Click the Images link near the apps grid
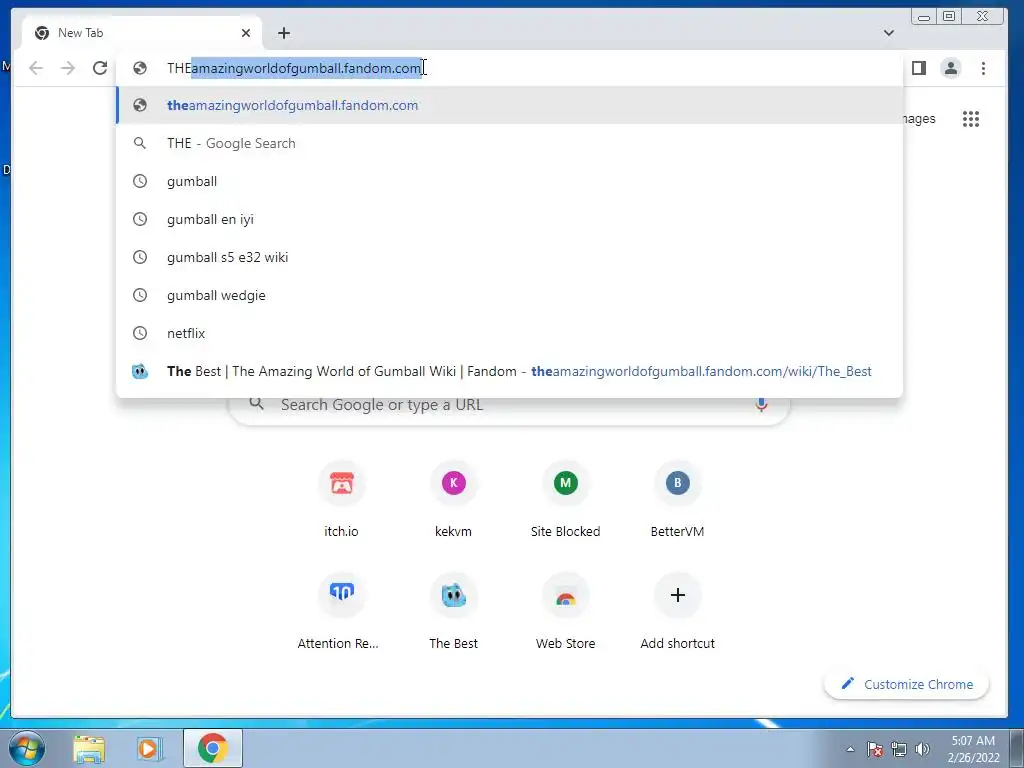The image size is (1024, 768). point(919,119)
